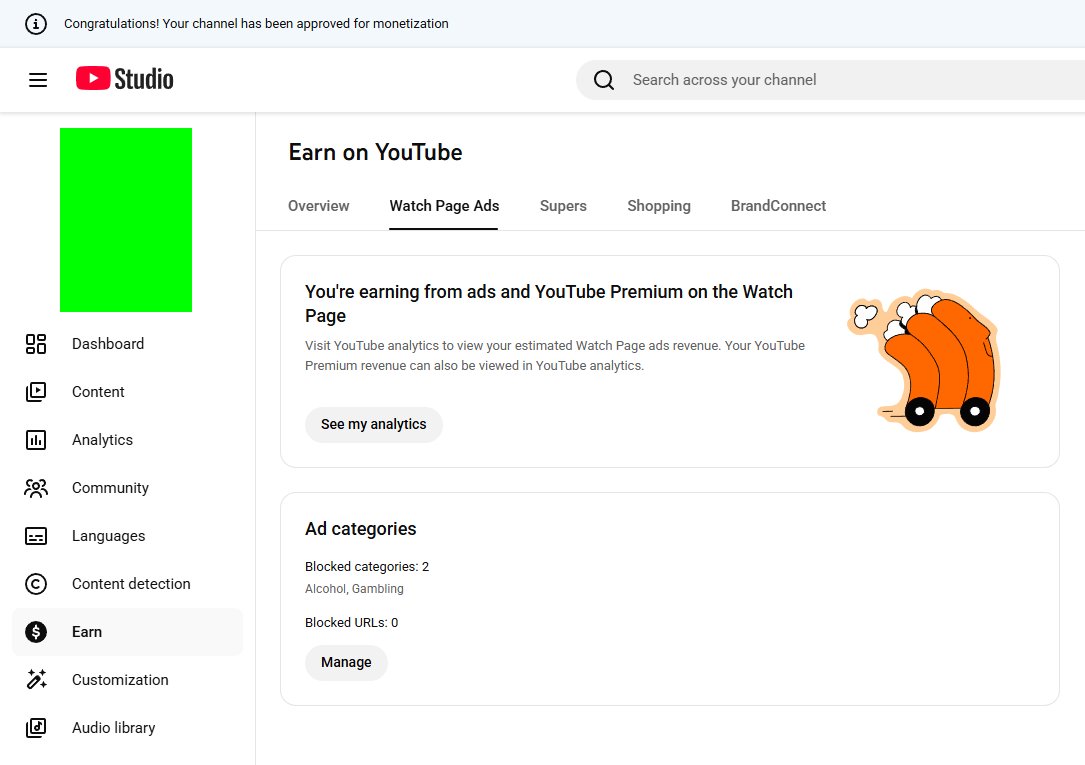Open the hamburger navigation menu
This screenshot has height=765, width=1085.
(x=38, y=80)
